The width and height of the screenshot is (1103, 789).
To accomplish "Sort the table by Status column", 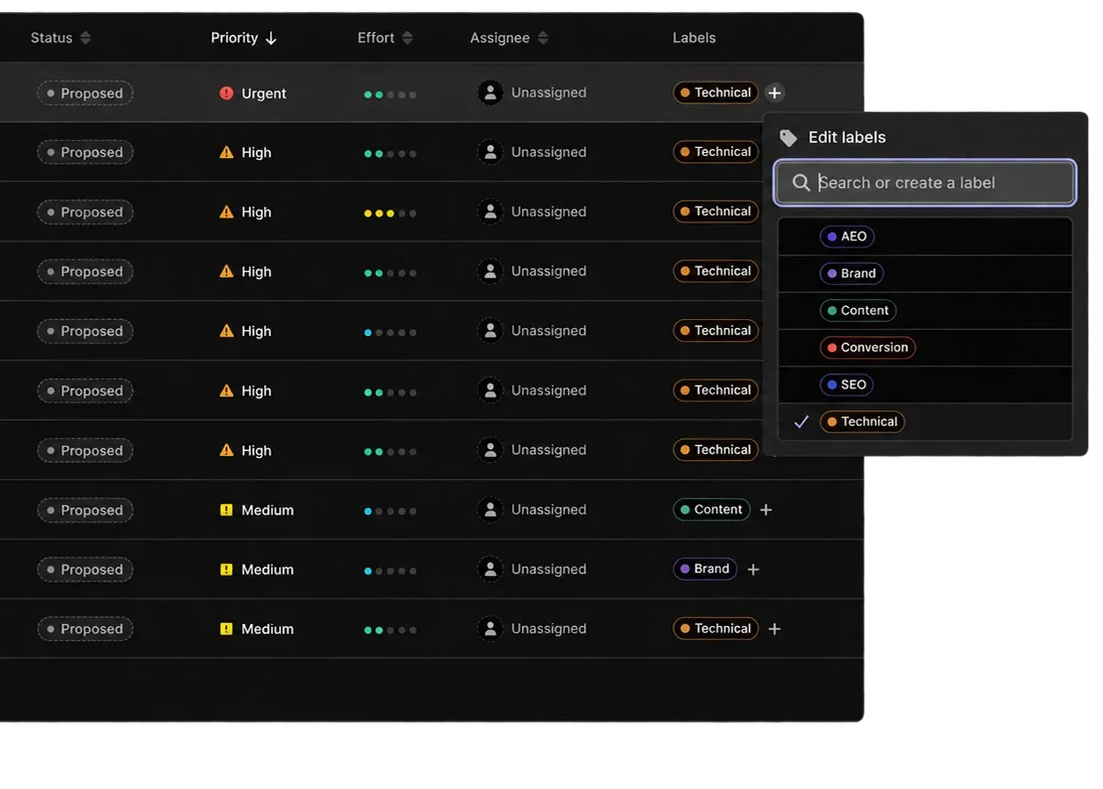I will click(x=60, y=38).
